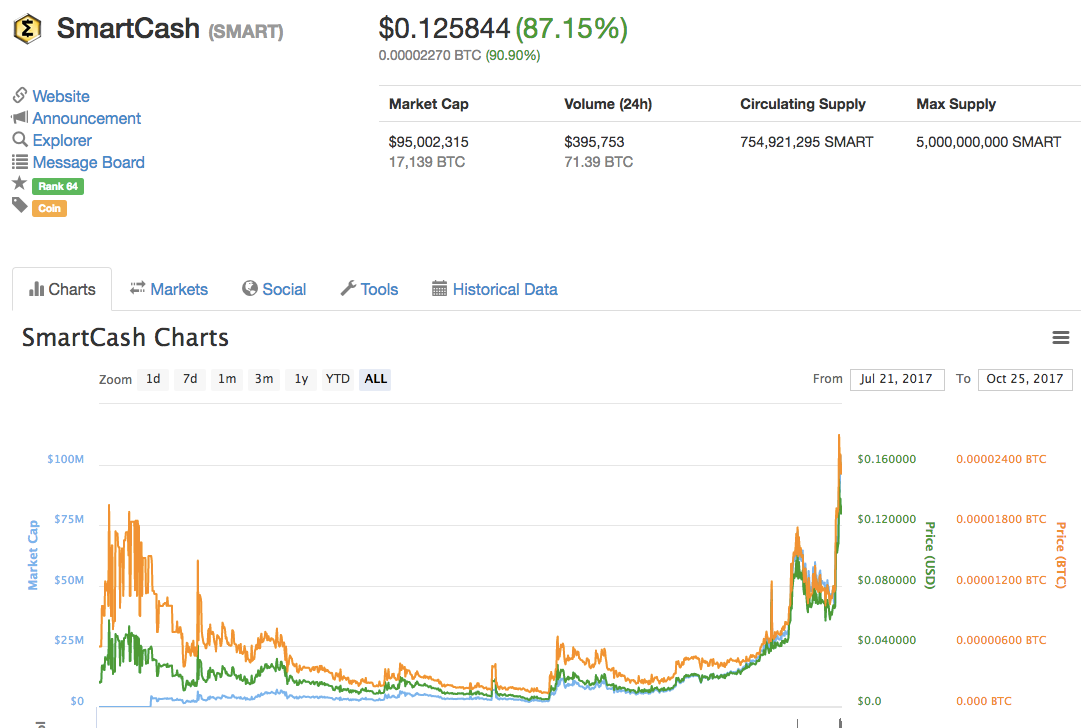The height and width of the screenshot is (728, 1081).
Task: Click the Price (BTC) axis label
Action: pos(1061,555)
